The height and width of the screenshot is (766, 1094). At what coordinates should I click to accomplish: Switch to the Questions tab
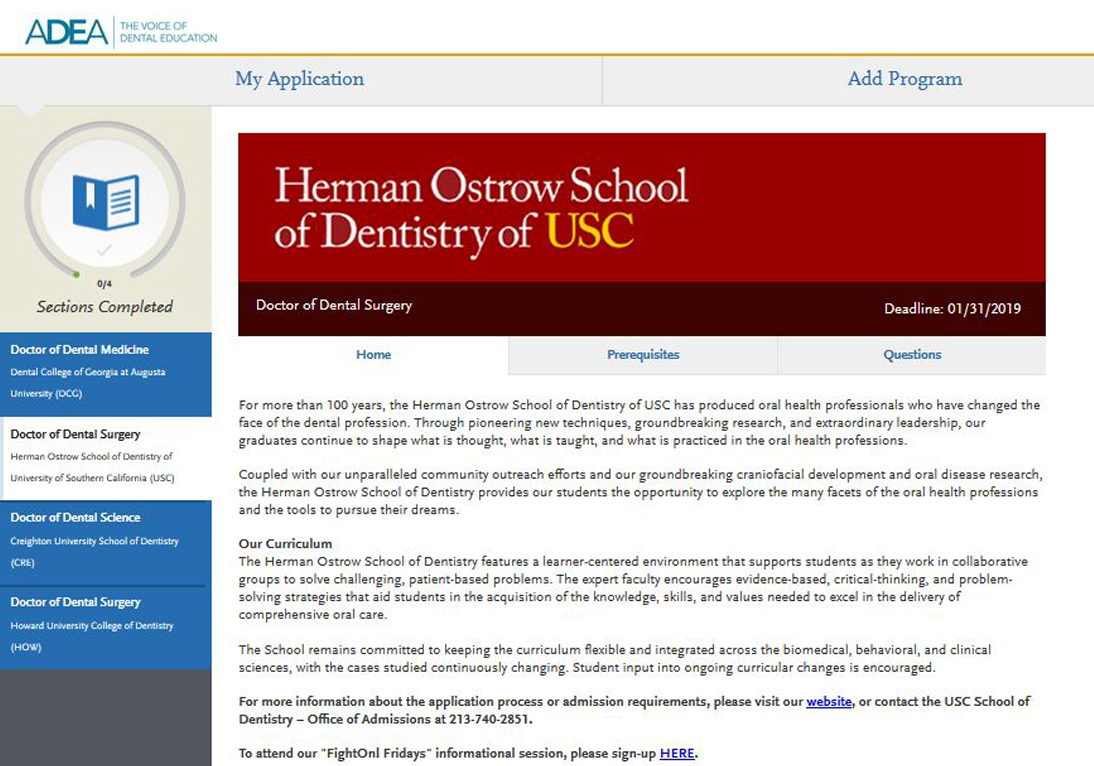[x=911, y=354]
